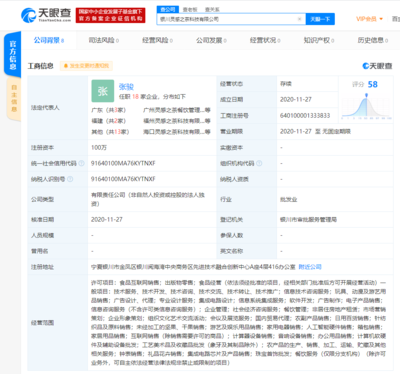This screenshot has height=374, width=400.
Task: Click the 批发业 industry value
Action: (x=288, y=199)
